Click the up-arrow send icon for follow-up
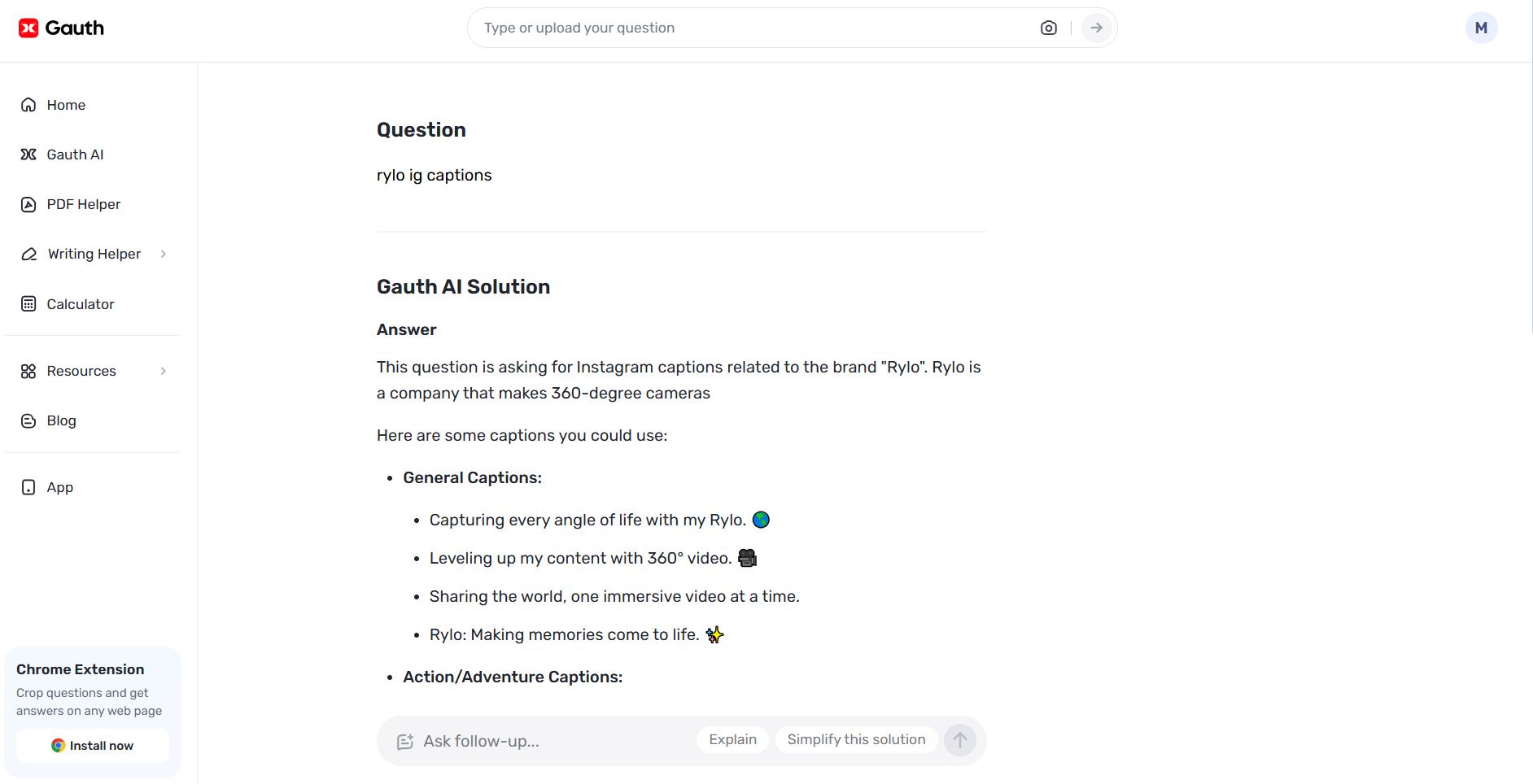This screenshot has height=784, width=1533. tap(959, 740)
